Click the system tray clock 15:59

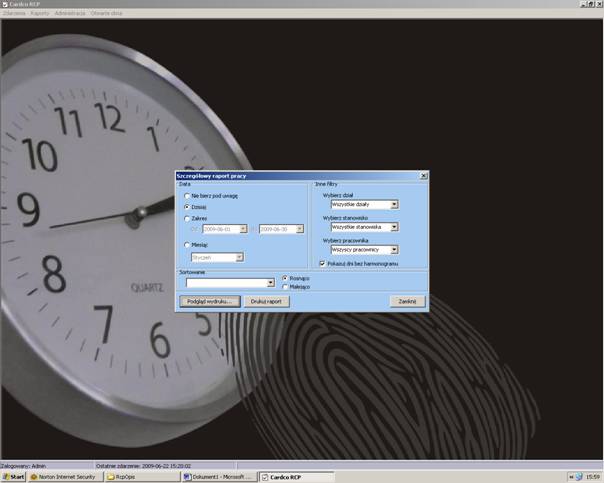coord(593,477)
